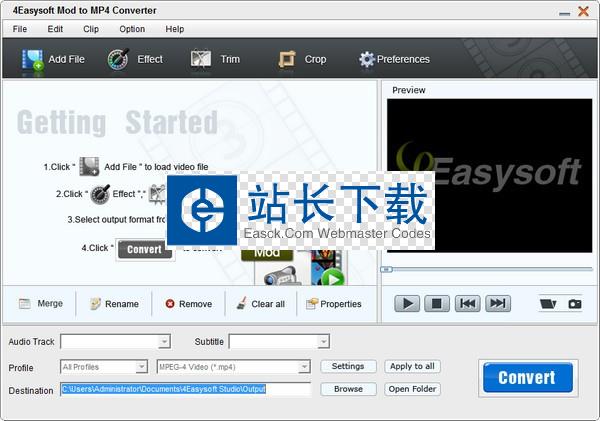Open Preferences gear icon

click(367, 59)
